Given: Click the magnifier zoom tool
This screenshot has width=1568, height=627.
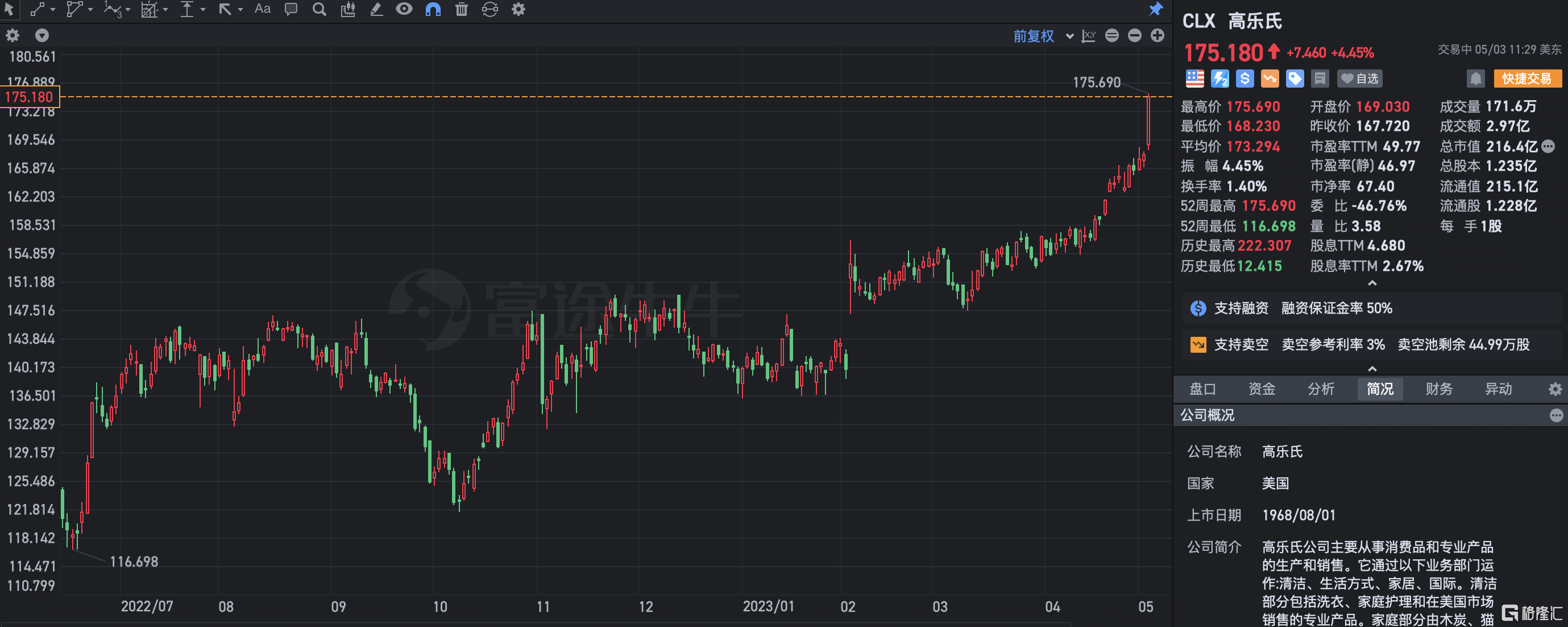Looking at the screenshot, I should [x=319, y=9].
